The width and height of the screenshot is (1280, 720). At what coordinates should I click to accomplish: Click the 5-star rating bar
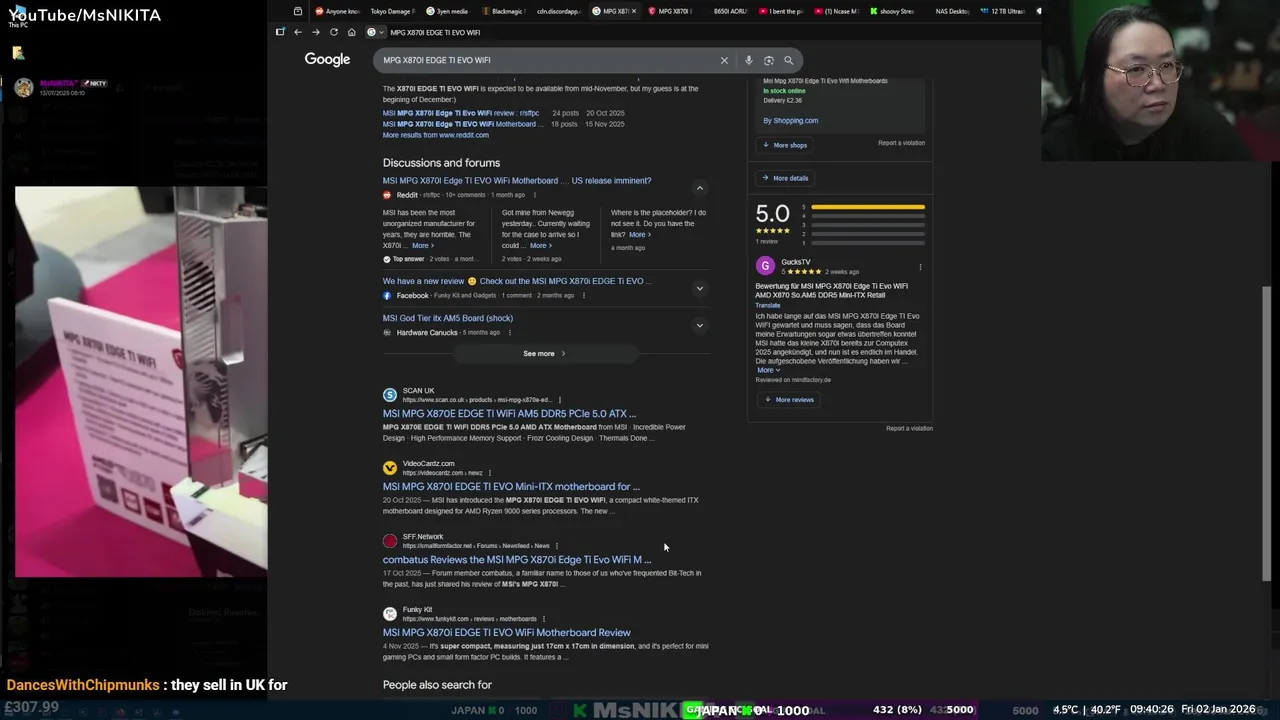pyautogui.click(x=868, y=207)
